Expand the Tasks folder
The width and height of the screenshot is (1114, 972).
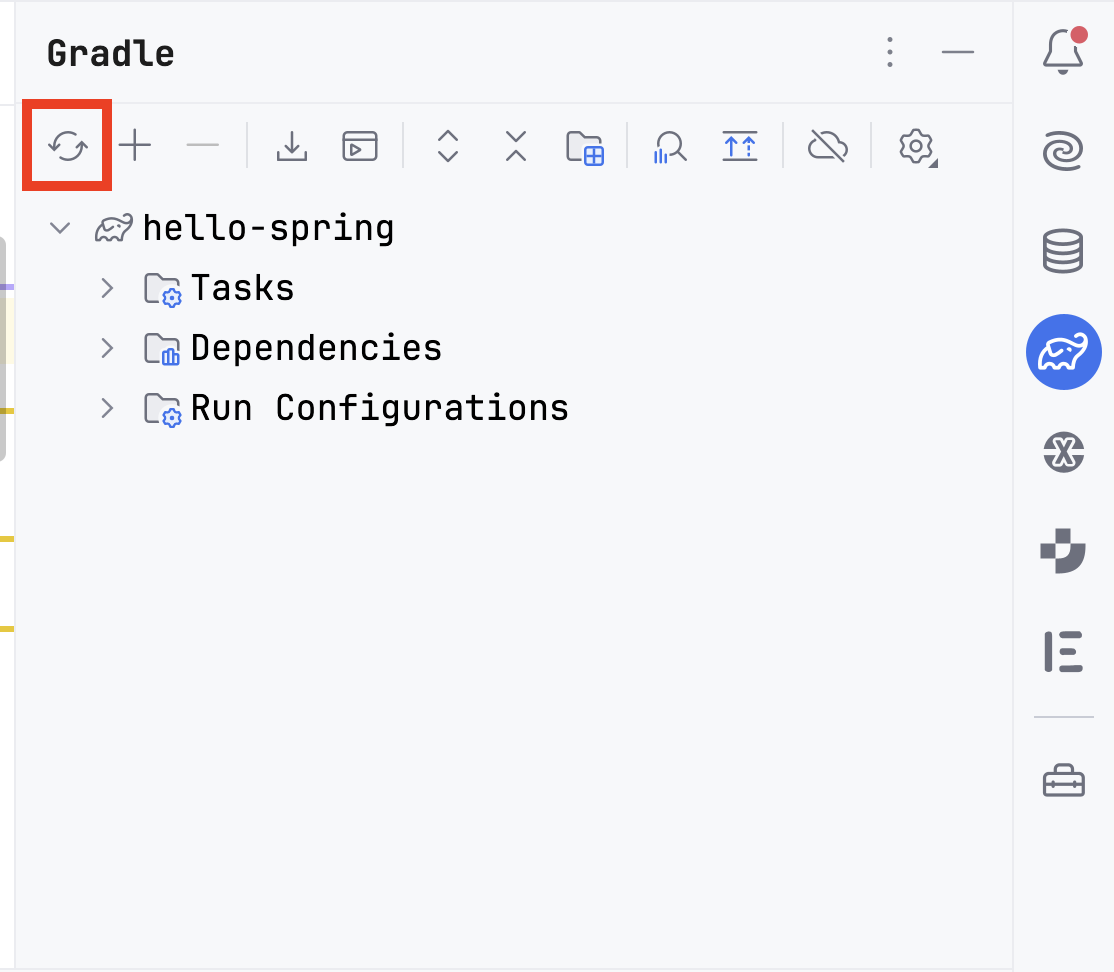click(x=107, y=288)
